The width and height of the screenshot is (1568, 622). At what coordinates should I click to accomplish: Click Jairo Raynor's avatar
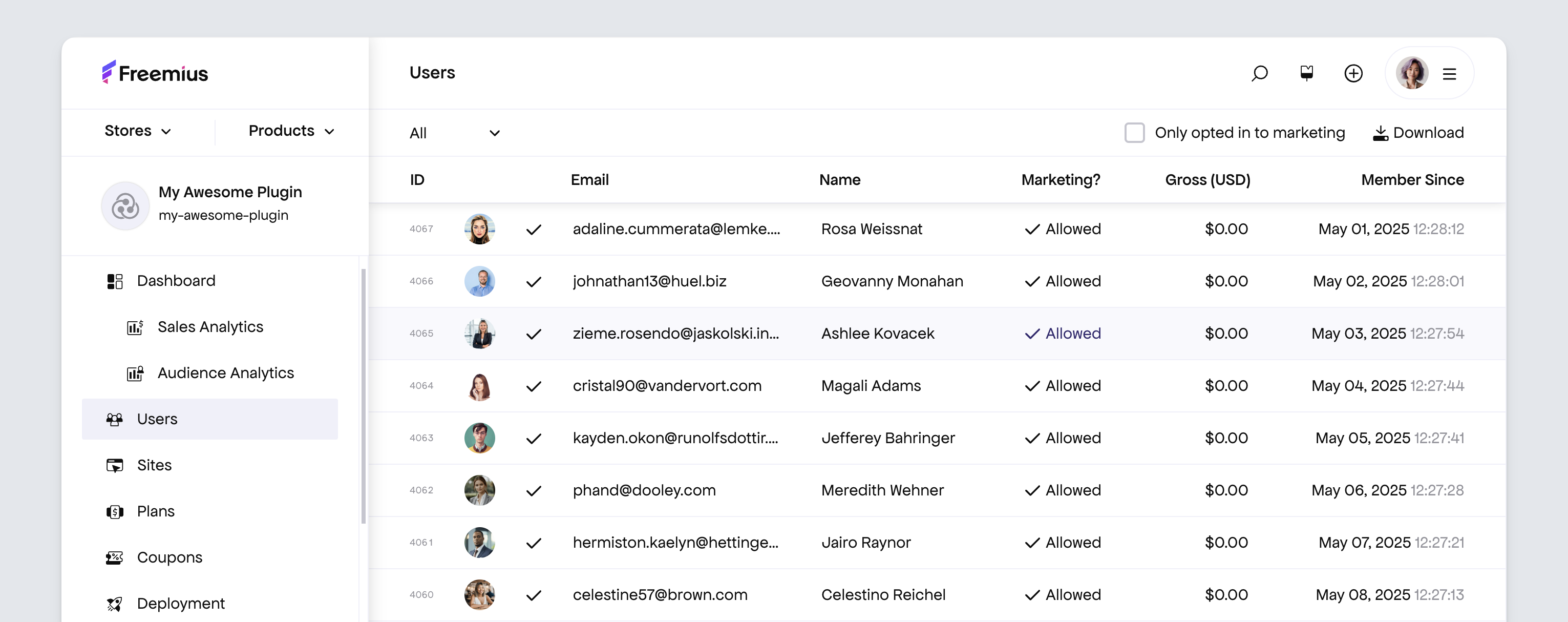(x=480, y=542)
